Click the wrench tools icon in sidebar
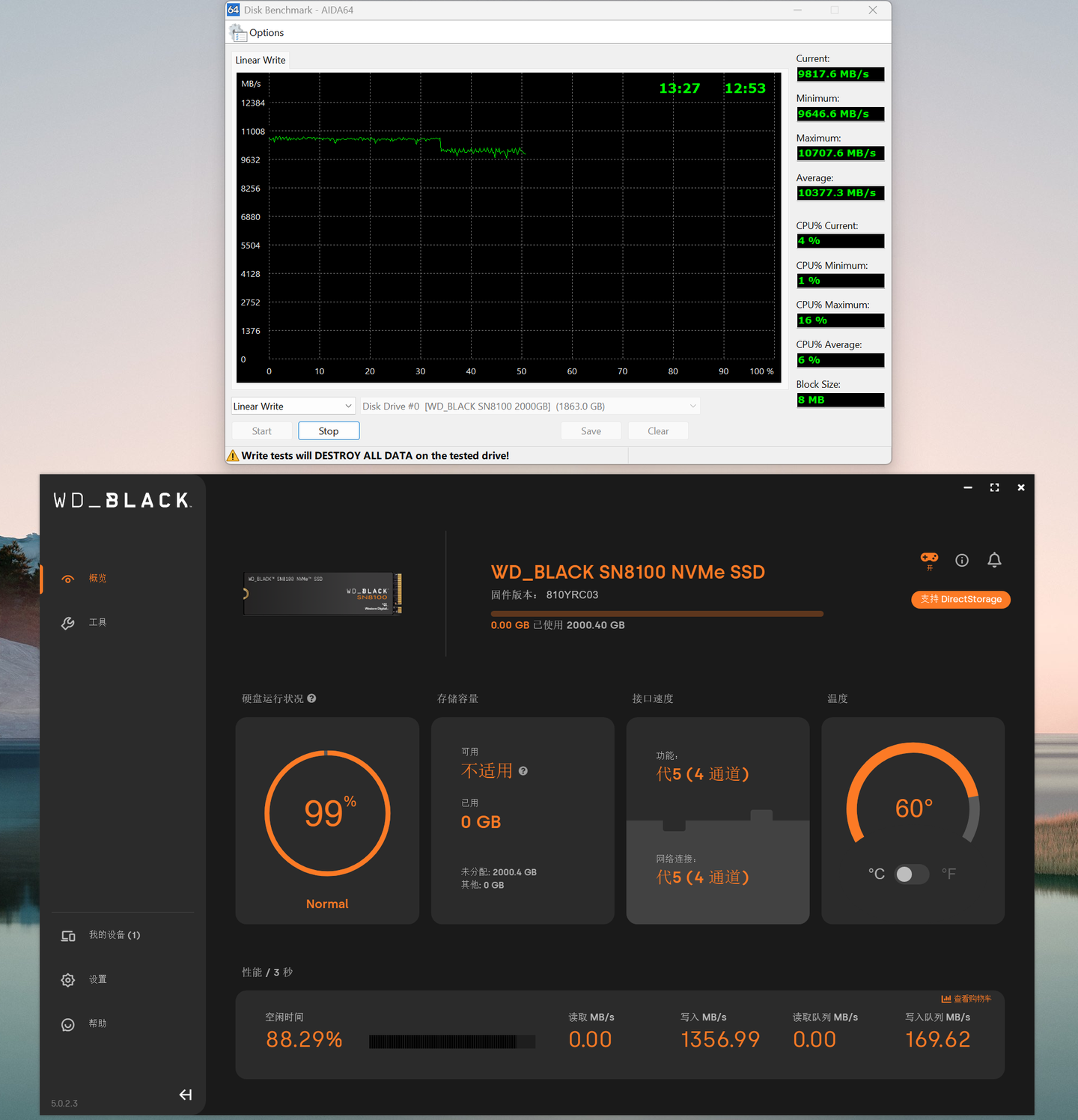The height and width of the screenshot is (1120, 1078). (x=68, y=623)
